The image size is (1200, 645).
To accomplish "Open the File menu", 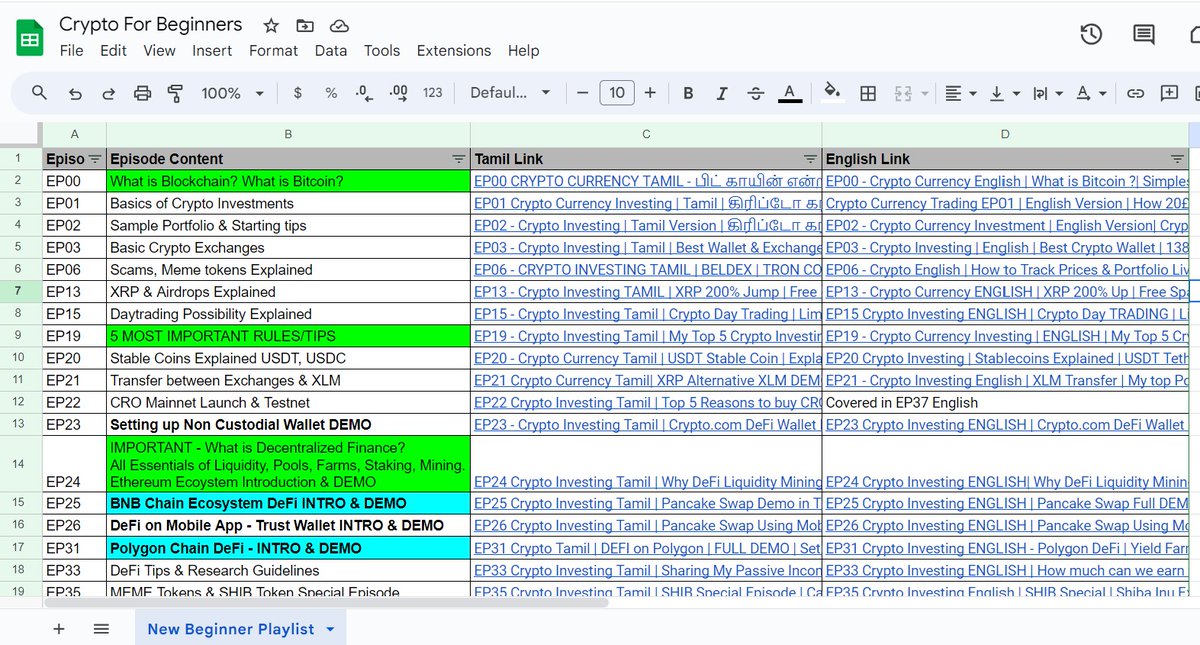I will [71, 51].
